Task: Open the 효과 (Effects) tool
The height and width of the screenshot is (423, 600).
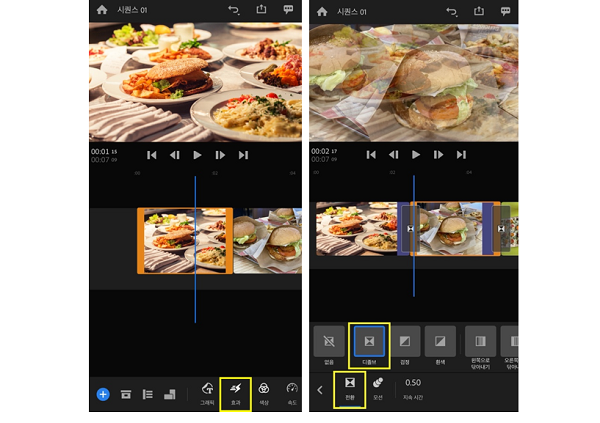Action: click(x=236, y=394)
